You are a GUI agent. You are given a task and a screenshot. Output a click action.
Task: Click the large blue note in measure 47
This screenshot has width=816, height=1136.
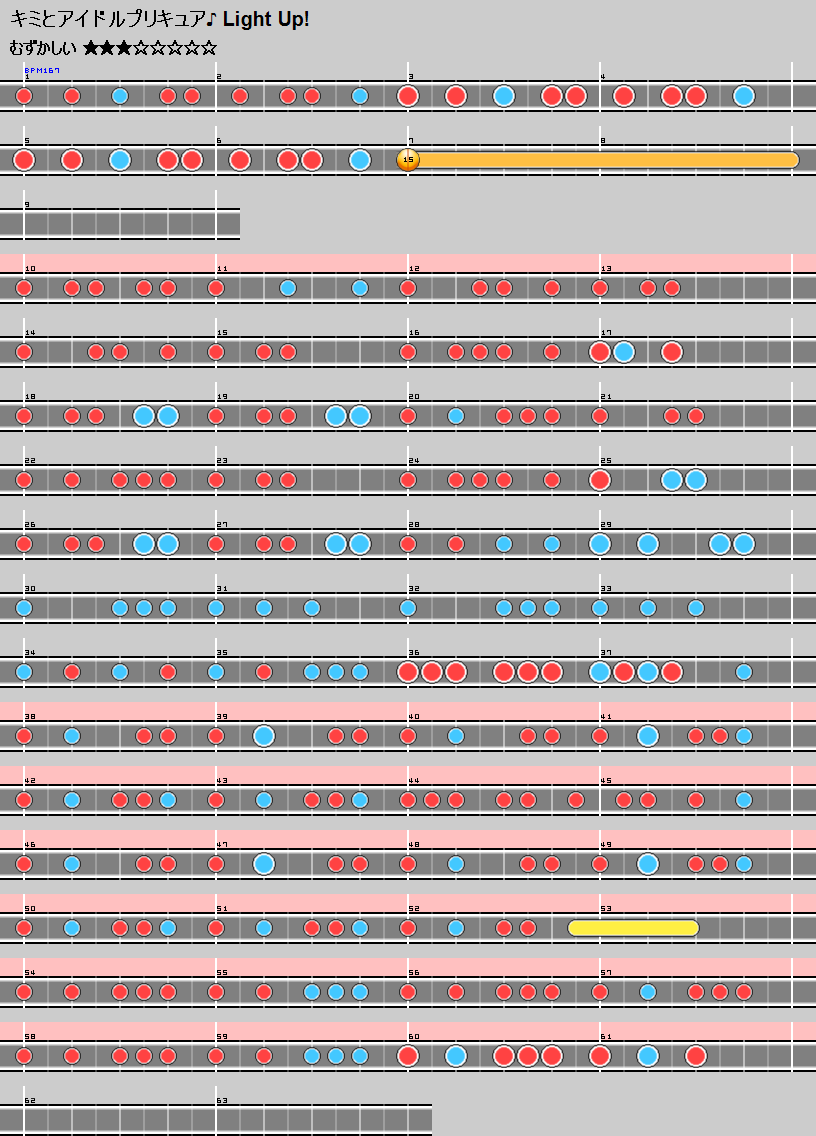[x=264, y=864]
